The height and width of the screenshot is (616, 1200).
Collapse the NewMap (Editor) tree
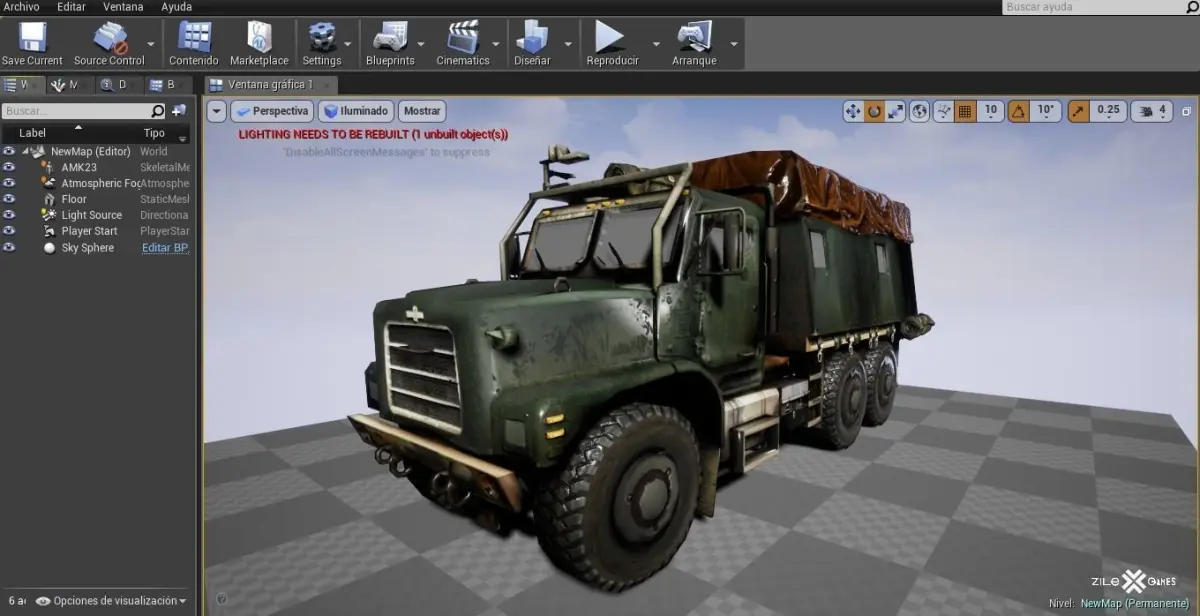click(x=26, y=151)
